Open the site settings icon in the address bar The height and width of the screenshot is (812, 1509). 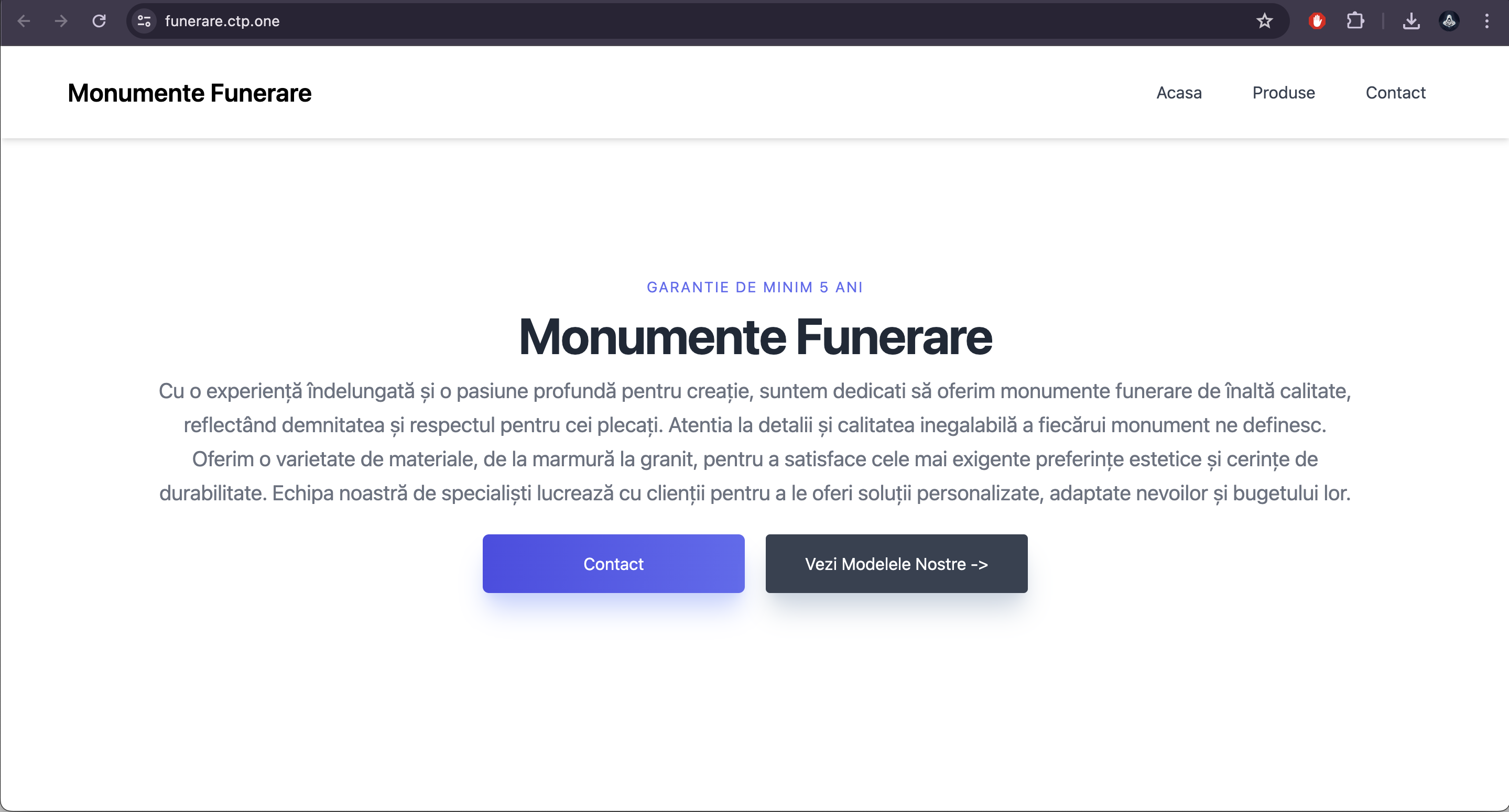pos(144,21)
